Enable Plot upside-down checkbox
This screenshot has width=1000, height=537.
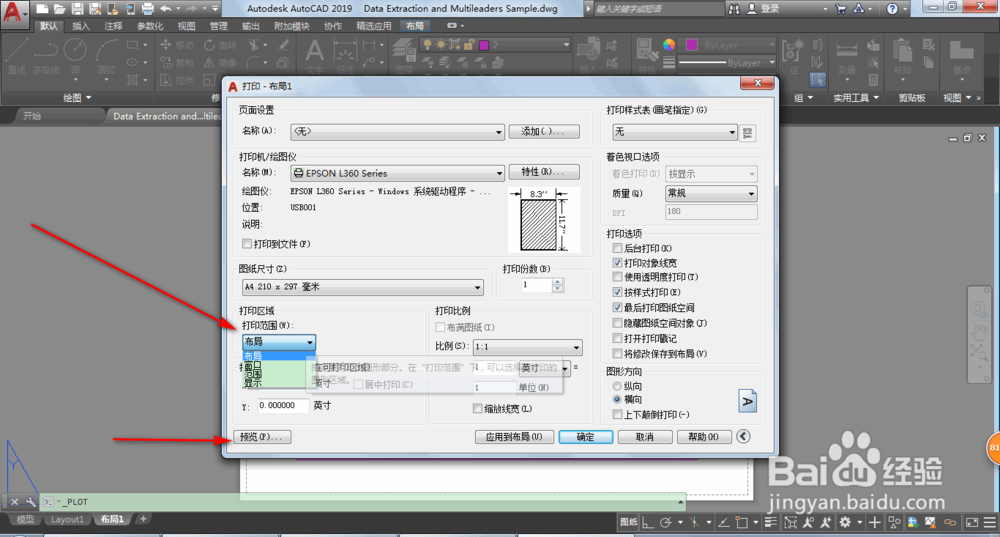click(617, 415)
